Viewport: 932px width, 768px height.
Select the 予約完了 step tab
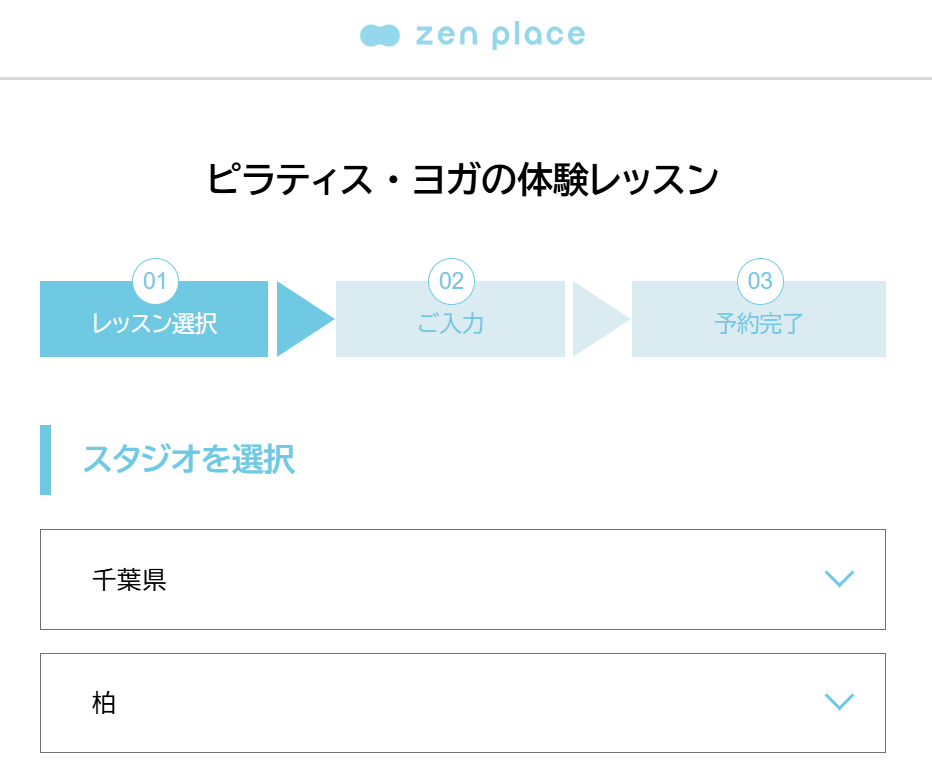coord(759,325)
